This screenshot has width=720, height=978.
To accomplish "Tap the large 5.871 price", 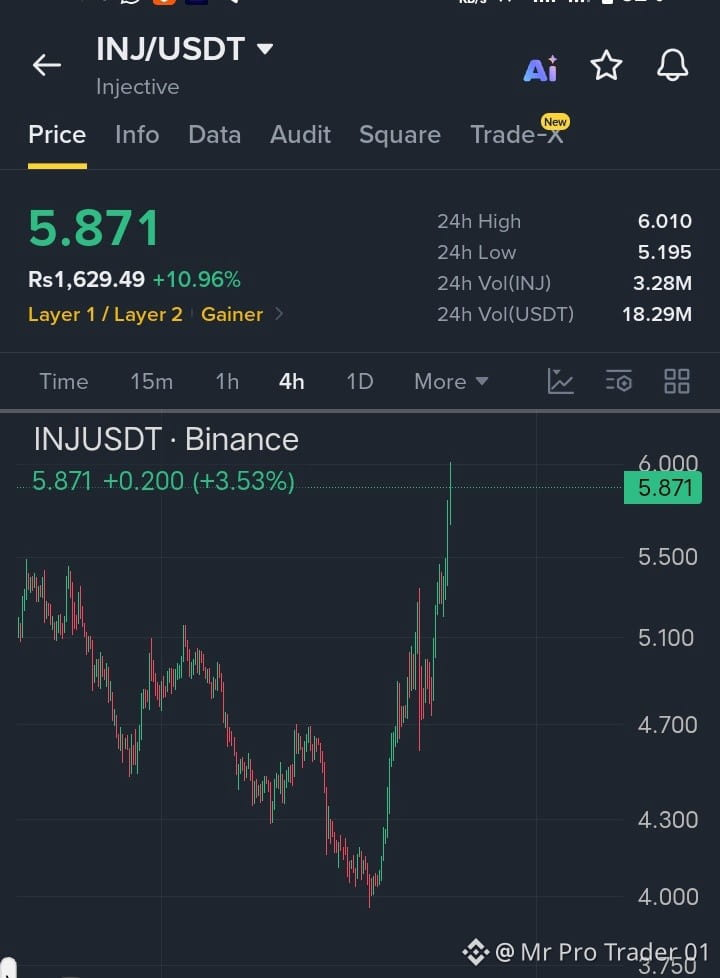I will point(95,228).
